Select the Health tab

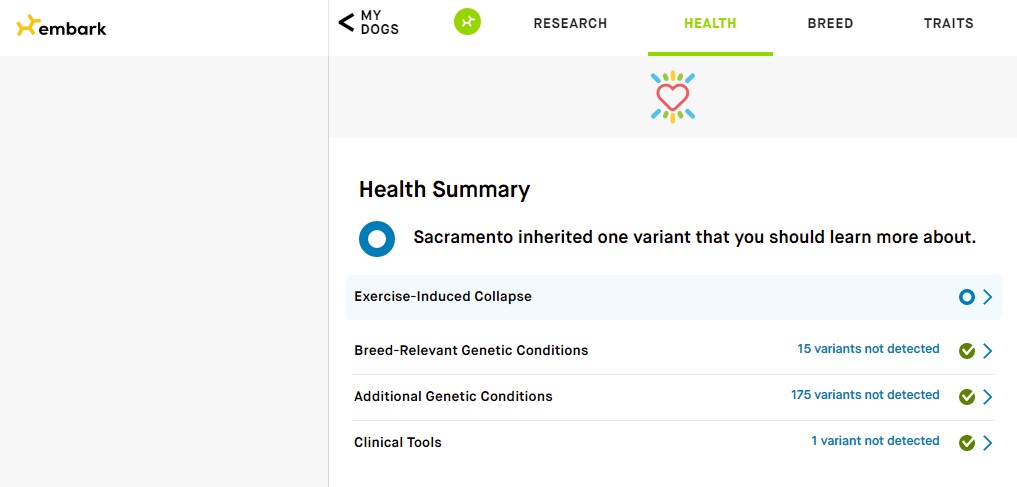[x=710, y=24]
